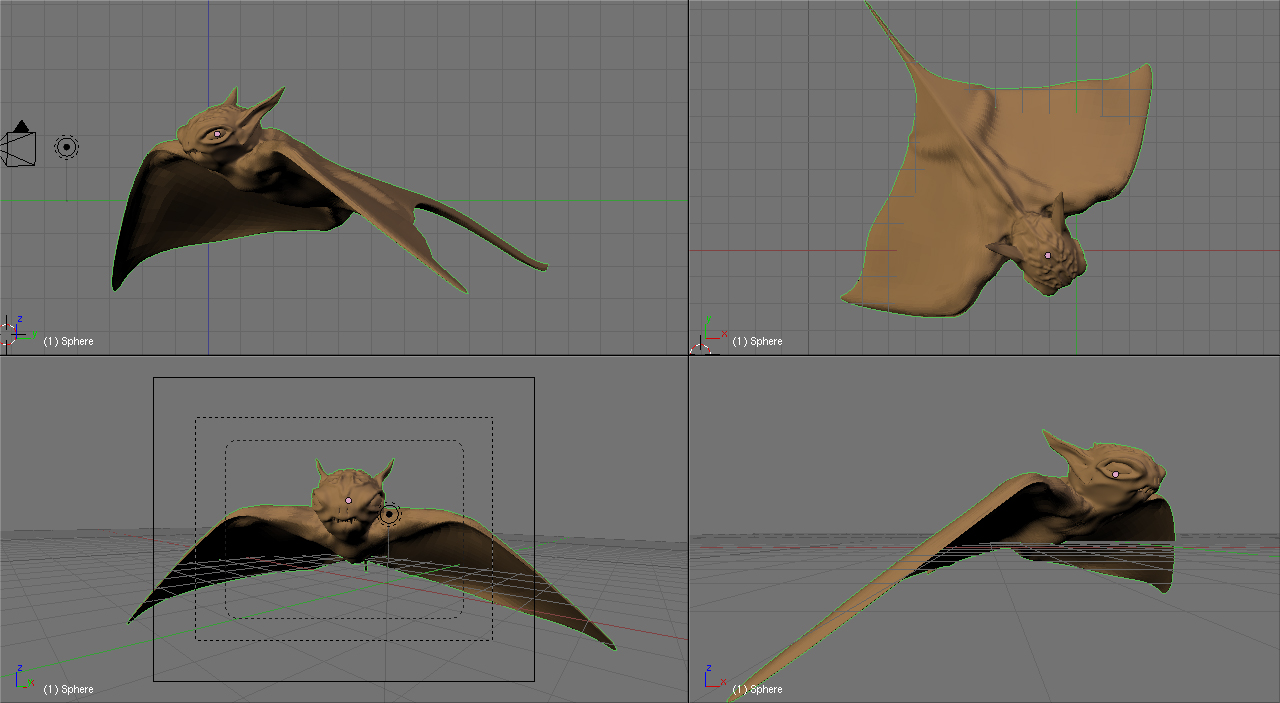Click the axis indicator in the side perspective viewport
This screenshot has width=1280, height=703.
[714, 677]
